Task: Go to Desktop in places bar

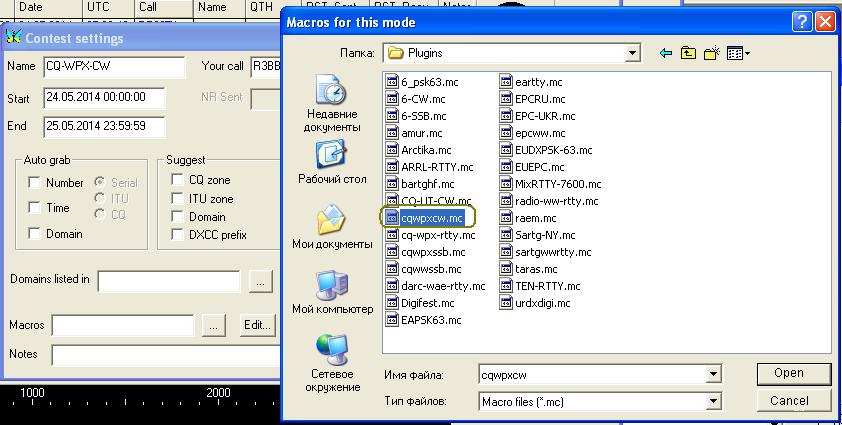Action: click(331, 164)
